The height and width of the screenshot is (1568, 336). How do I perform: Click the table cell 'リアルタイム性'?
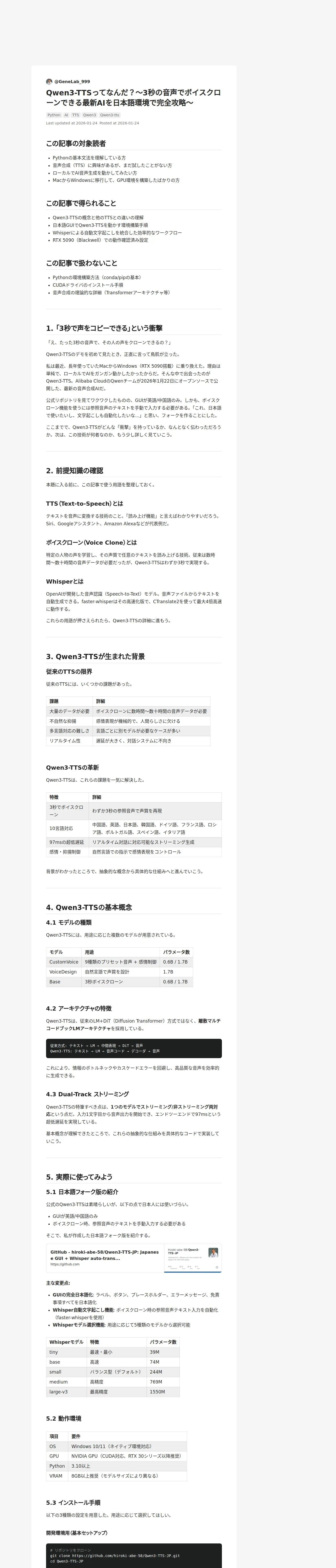pyautogui.click(x=70, y=741)
